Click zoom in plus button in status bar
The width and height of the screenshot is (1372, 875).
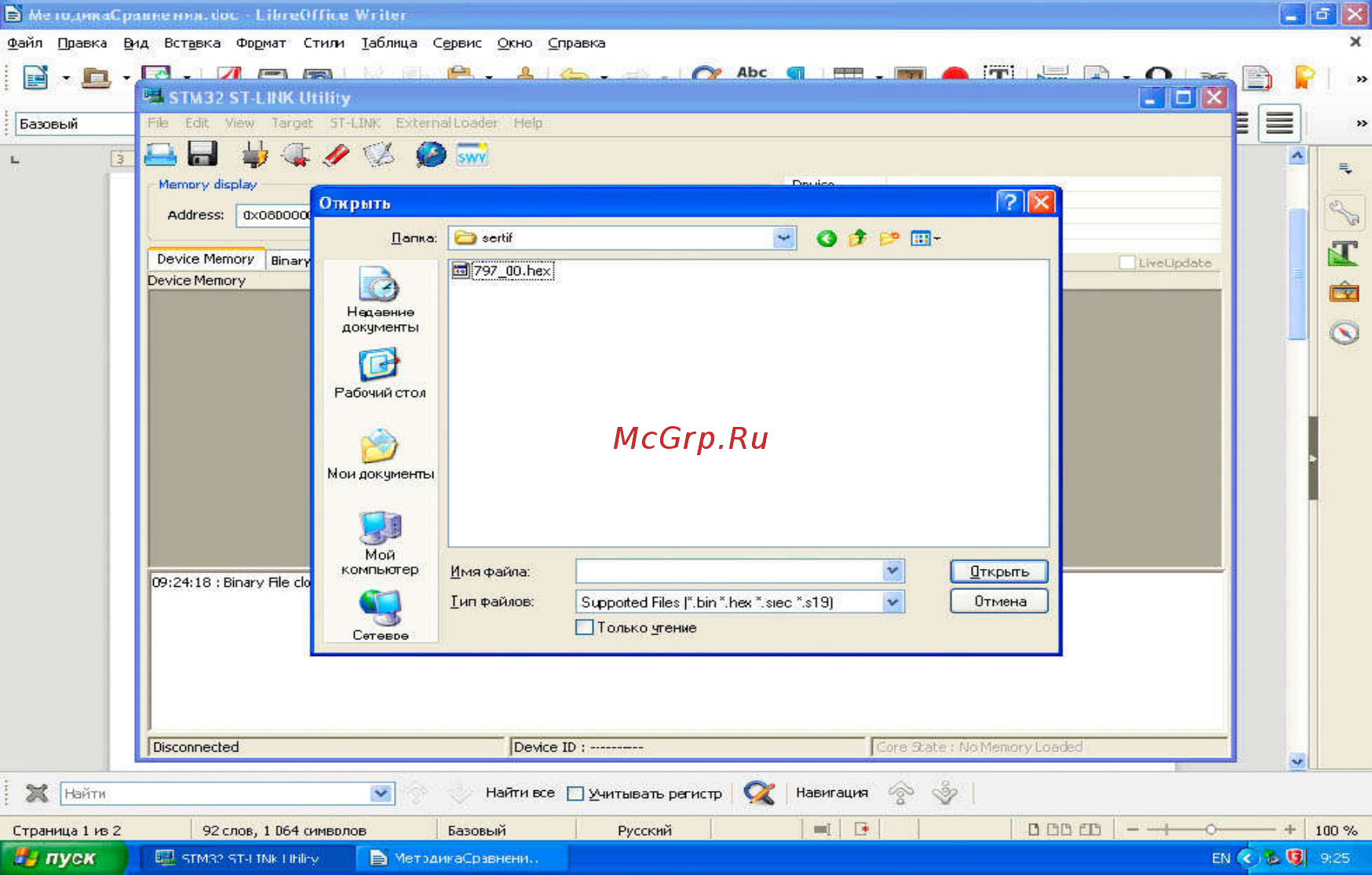[1290, 829]
